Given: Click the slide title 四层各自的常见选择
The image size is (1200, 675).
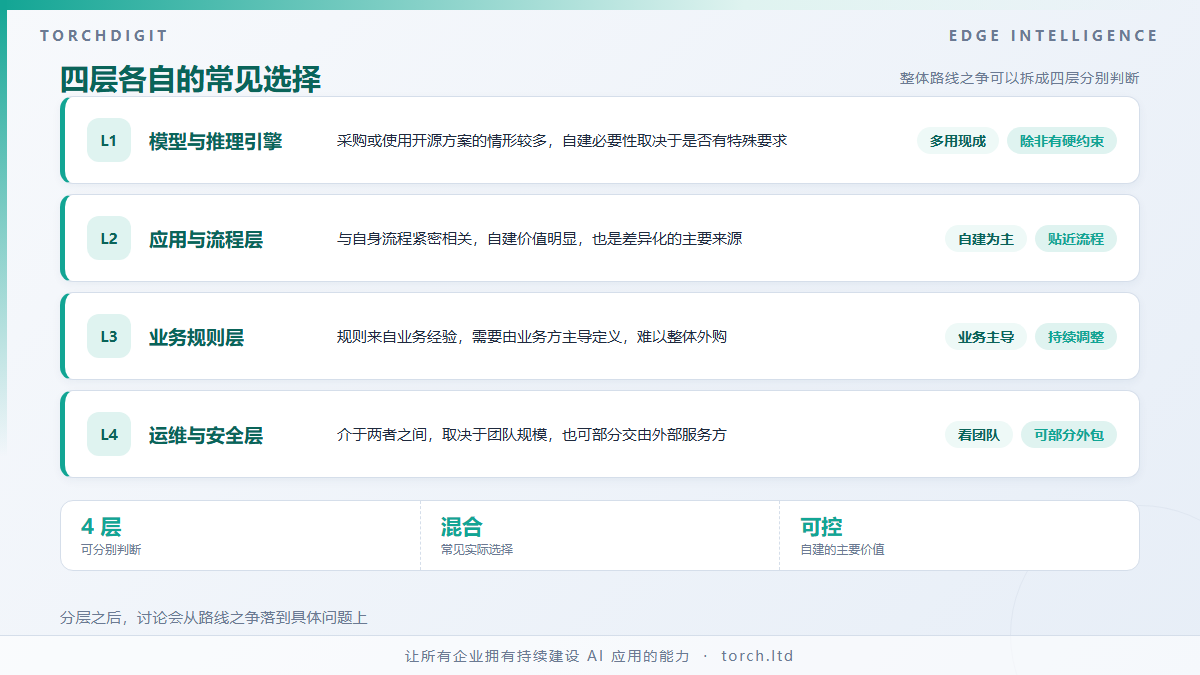Looking at the screenshot, I should (191, 79).
